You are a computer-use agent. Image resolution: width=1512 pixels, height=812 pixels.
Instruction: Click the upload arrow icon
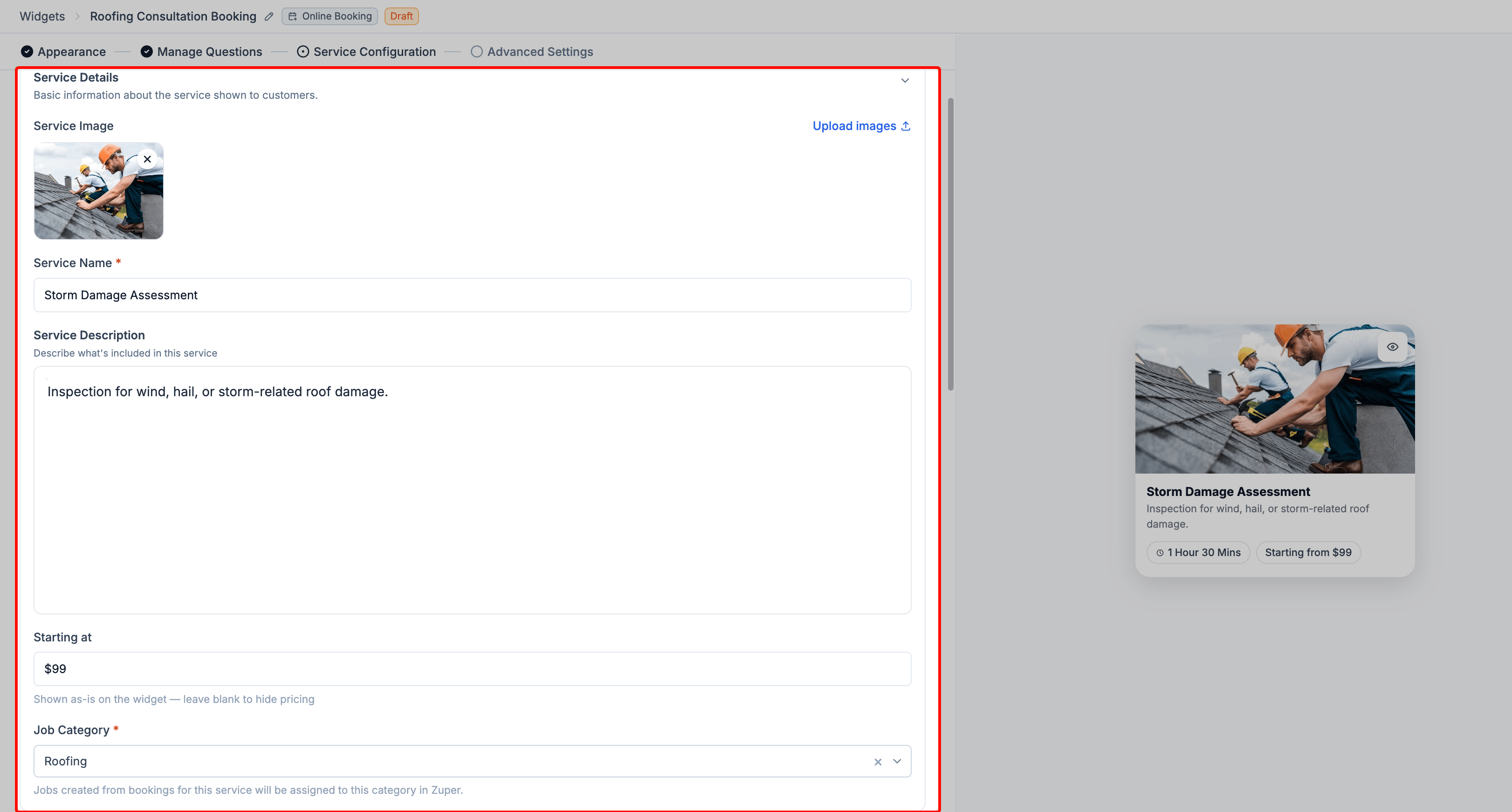[906, 126]
